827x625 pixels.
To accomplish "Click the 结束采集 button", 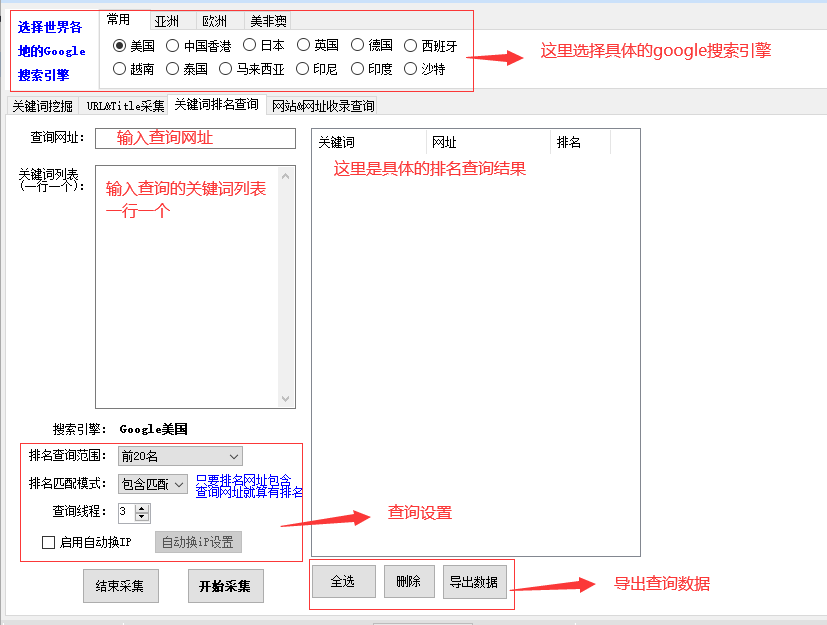I will pyautogui.click(x=120, y=586).
